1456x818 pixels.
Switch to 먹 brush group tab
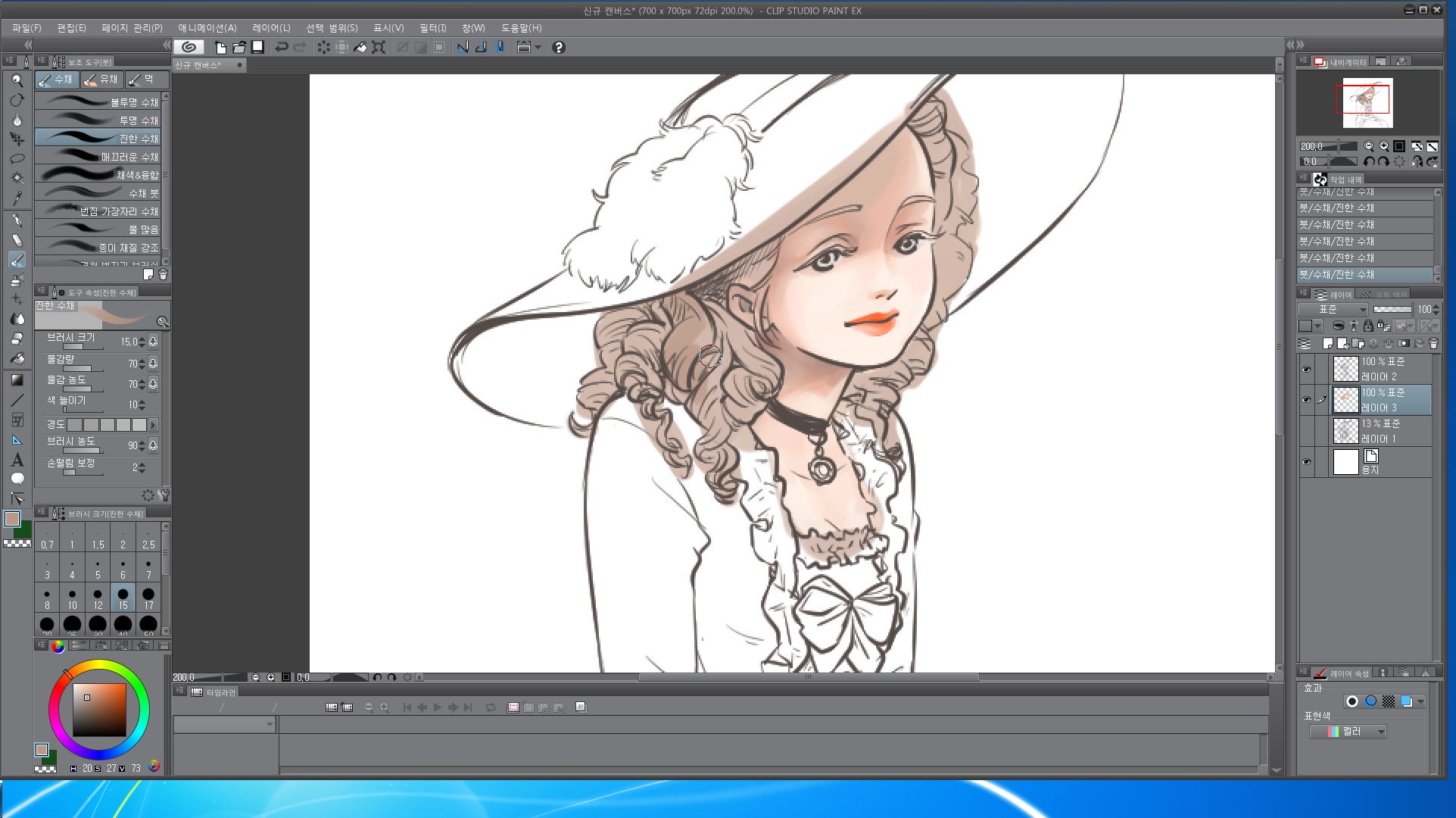146,80
